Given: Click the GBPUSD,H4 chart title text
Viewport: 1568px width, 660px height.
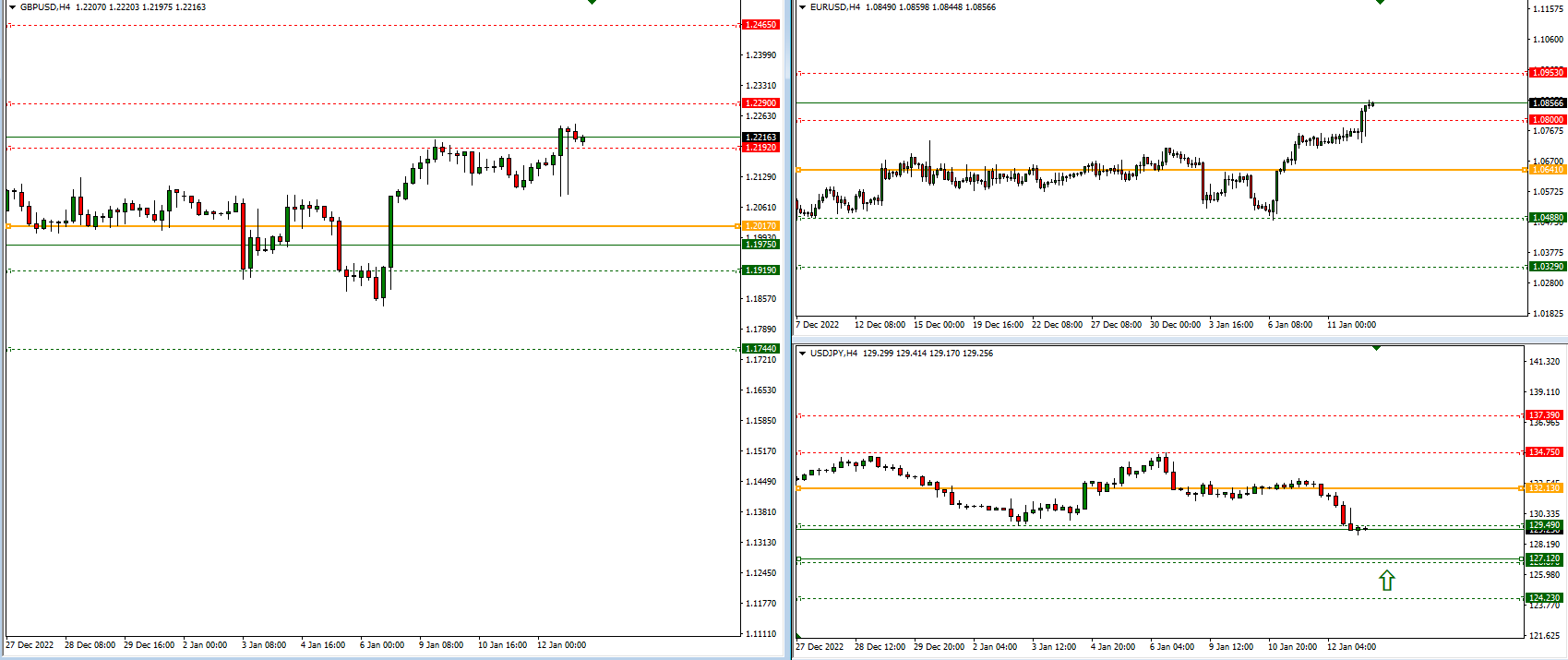Looking at the screenshot, I should pos(45,7).
